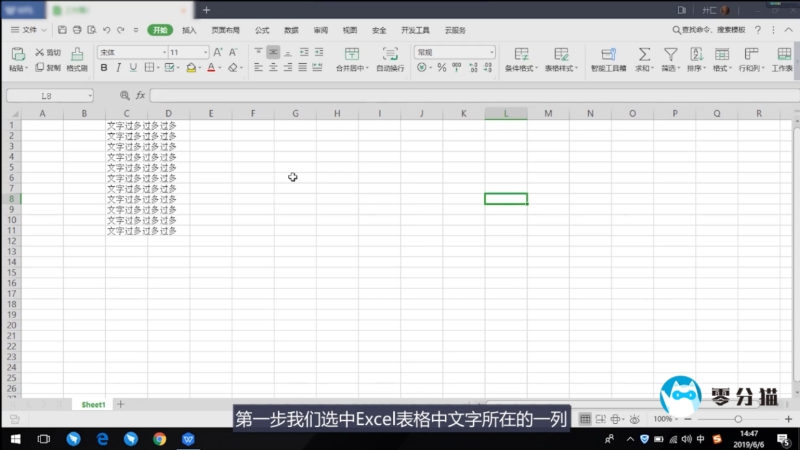Open the Formulas (公式) tab
The width and height of the screenshot is (800, 450).
(x=262, y=31)
